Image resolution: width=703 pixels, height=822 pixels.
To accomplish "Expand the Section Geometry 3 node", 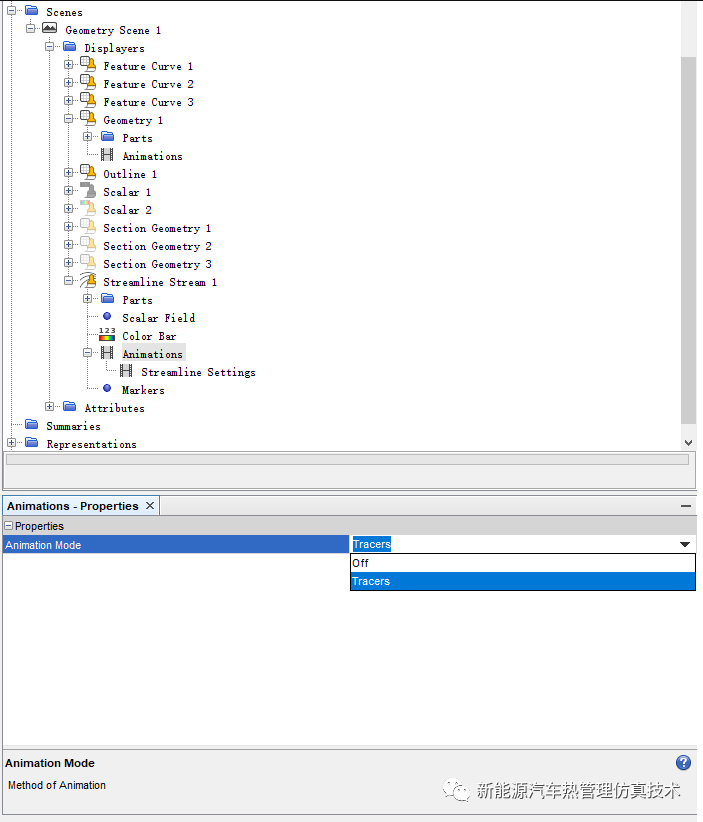I will pyautogui.click(x=69, y=262).
